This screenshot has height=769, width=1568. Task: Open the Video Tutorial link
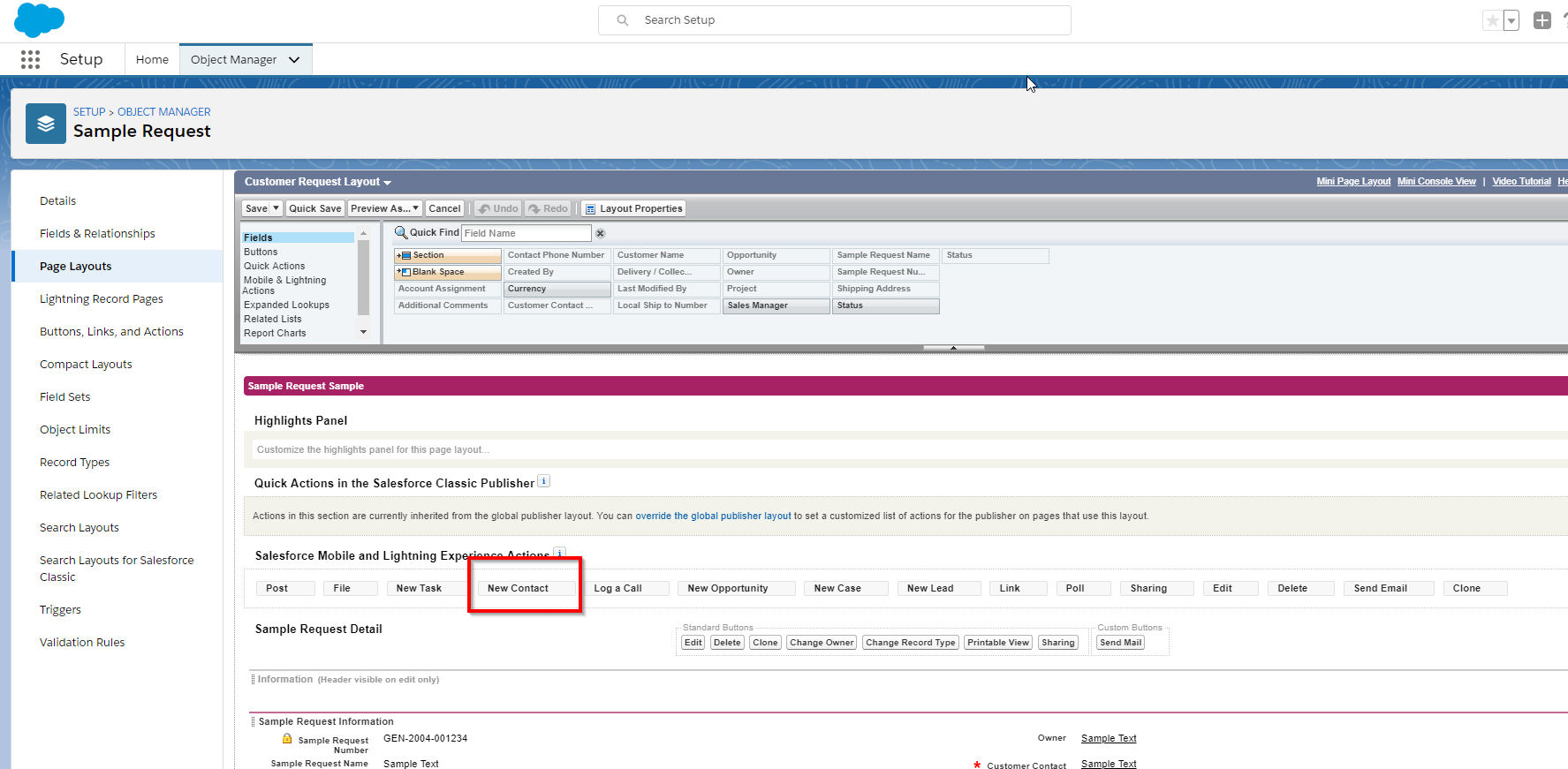coord(1521,182)
